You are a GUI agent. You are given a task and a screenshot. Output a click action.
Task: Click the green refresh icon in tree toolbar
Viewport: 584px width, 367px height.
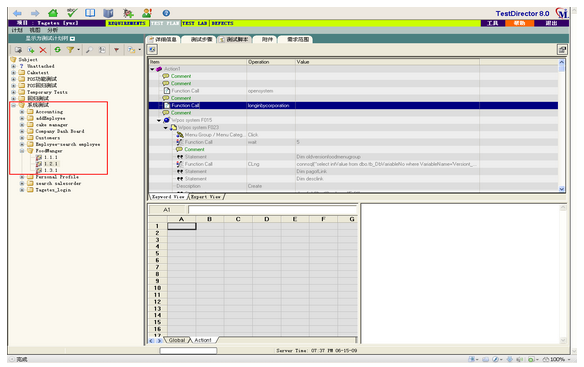click(57, 50)
